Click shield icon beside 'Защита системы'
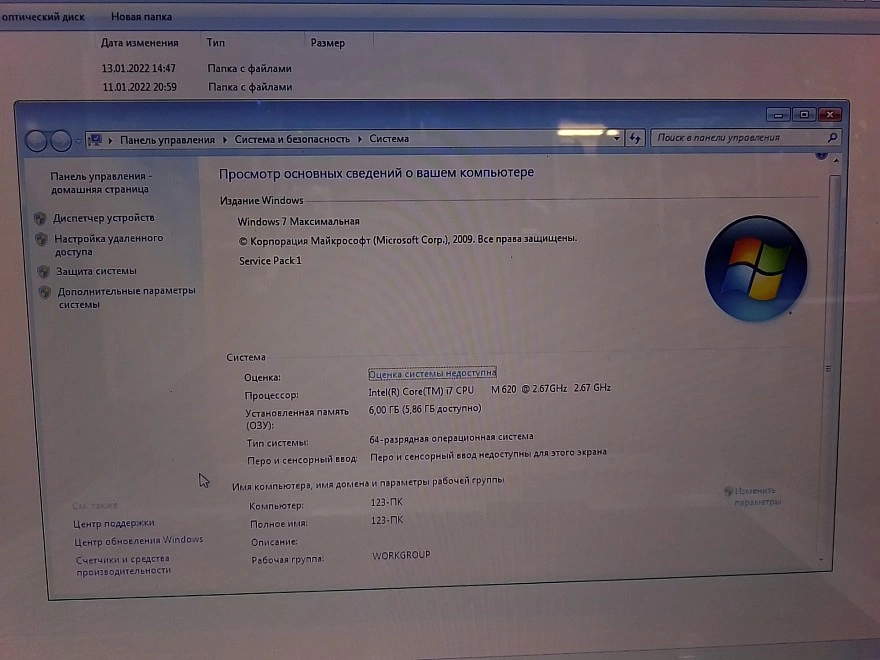The image size is (880, 660). pos(43,272)
